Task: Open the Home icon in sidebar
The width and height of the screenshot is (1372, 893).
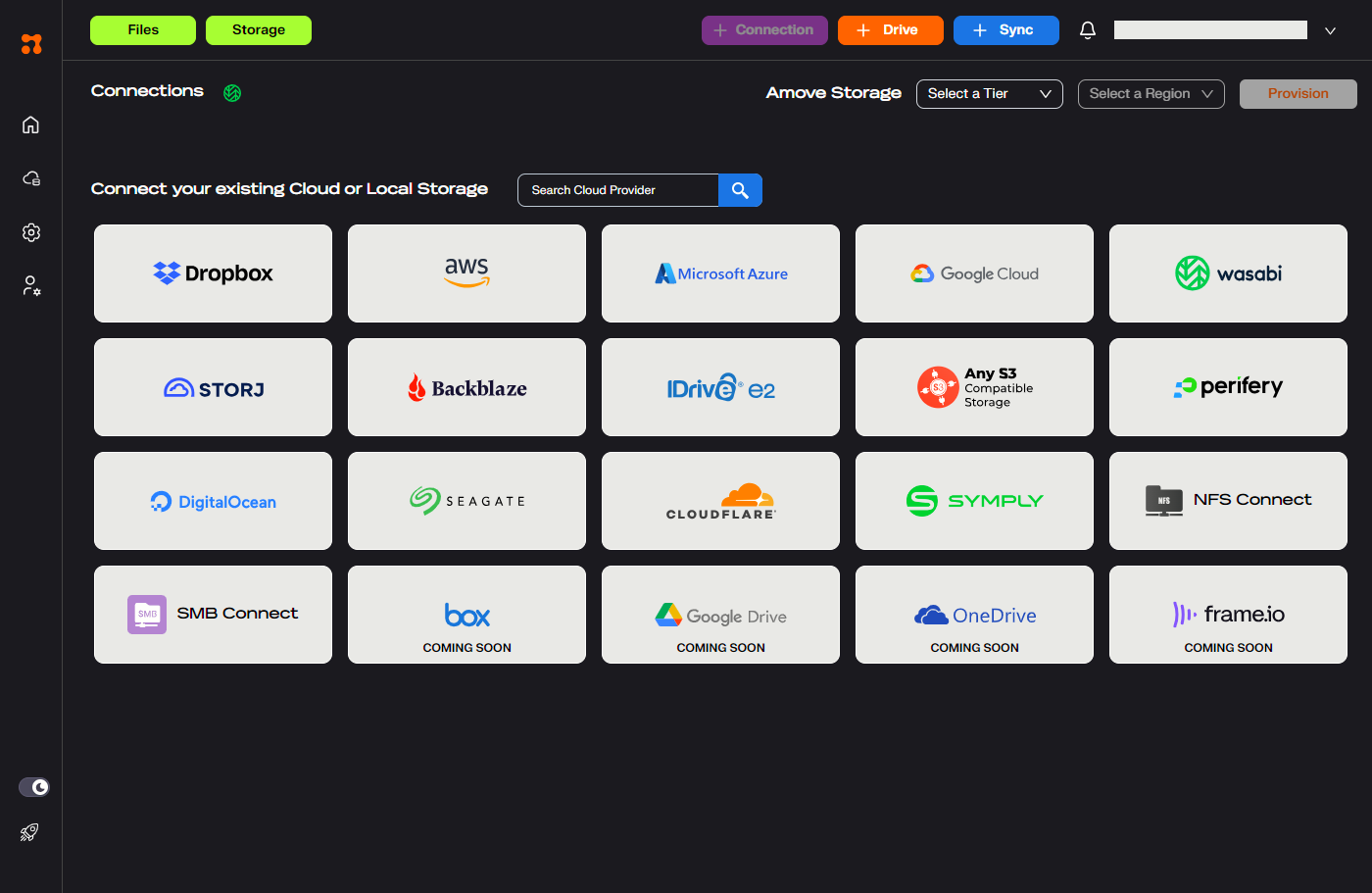Action: tap(30, 124)
